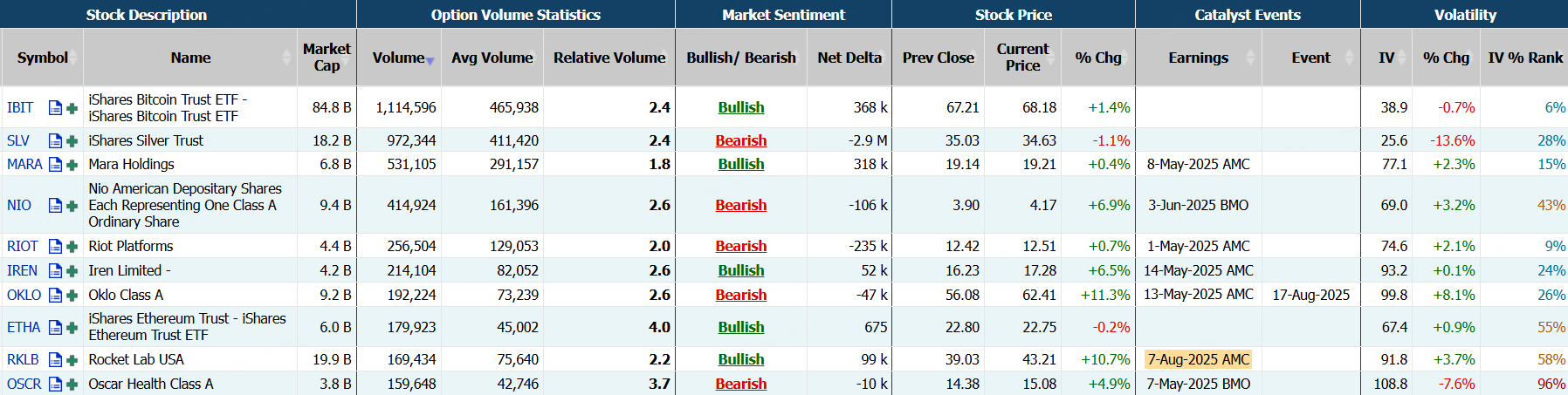The image size is (1568, 395).
Task: Open the document icon for IREN
Action: click(55, 270)
